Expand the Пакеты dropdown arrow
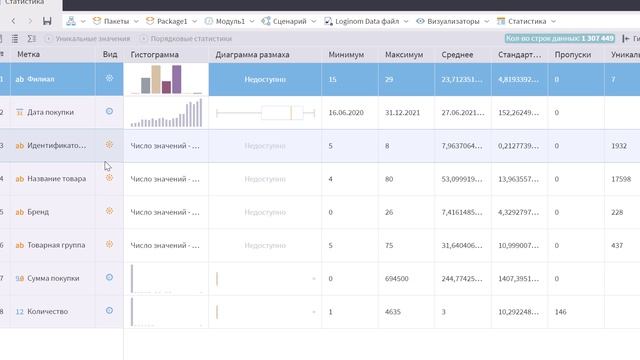 pos(136,21)
